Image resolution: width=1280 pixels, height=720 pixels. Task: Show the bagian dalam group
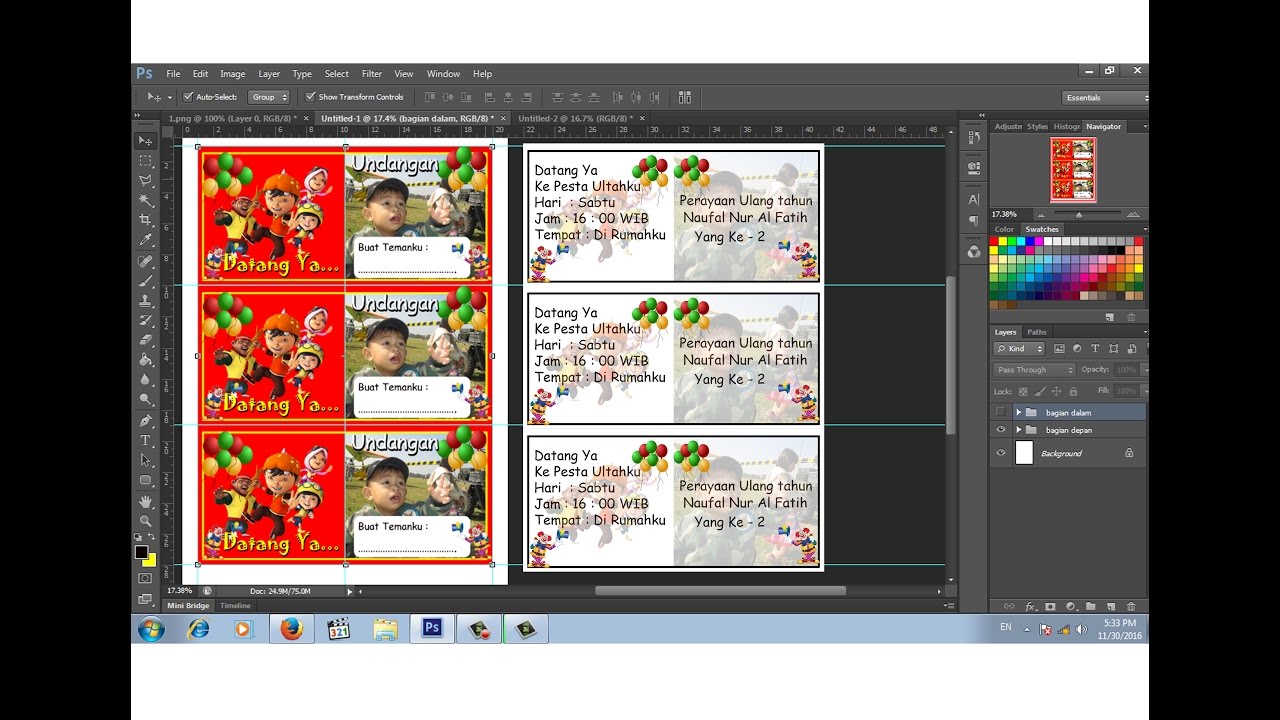coord(1000,412)
